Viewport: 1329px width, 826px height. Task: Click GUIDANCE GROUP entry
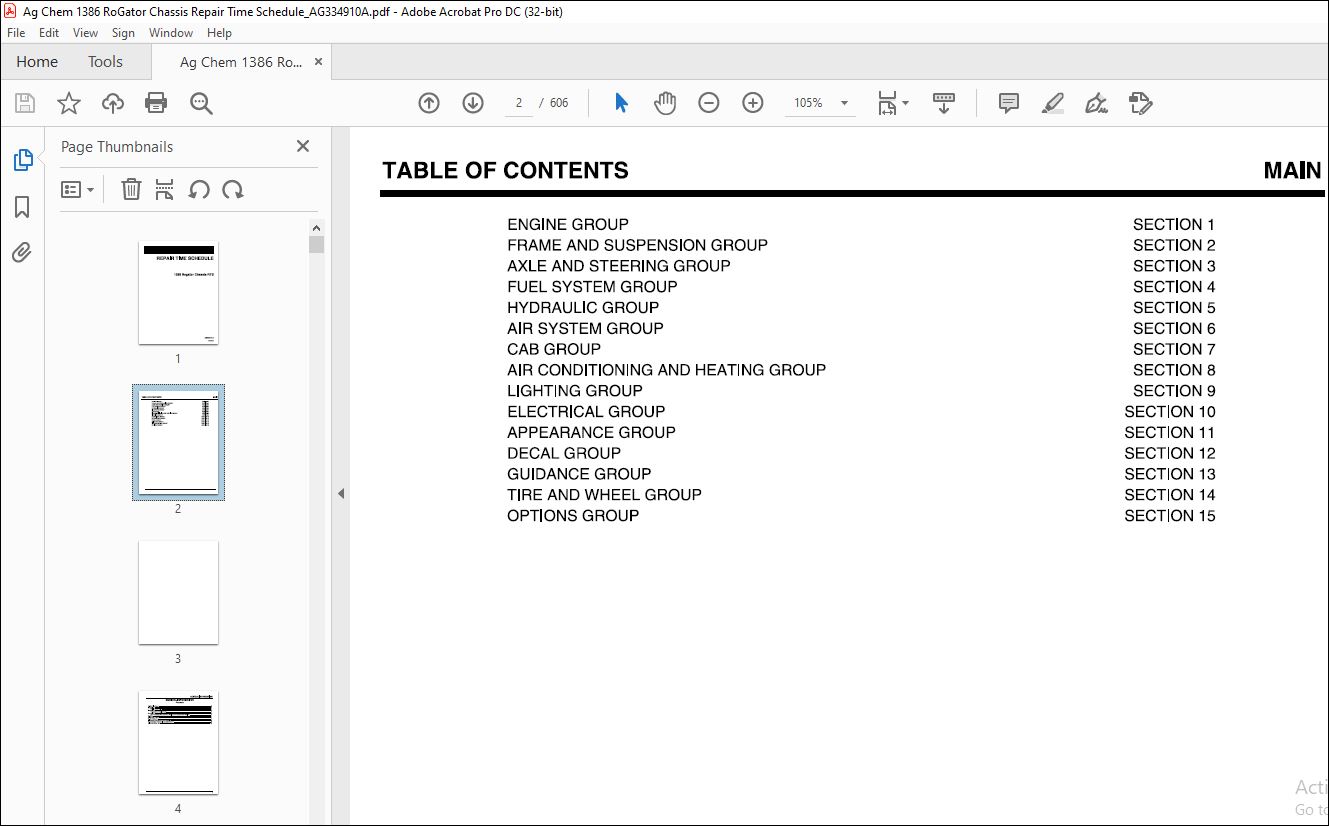pyautogui.click(x=579, y=474)
